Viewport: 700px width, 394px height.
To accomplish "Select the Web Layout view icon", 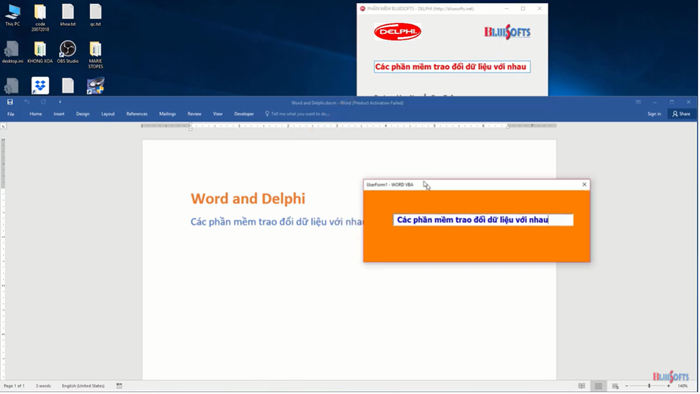I will coord(615,386).
